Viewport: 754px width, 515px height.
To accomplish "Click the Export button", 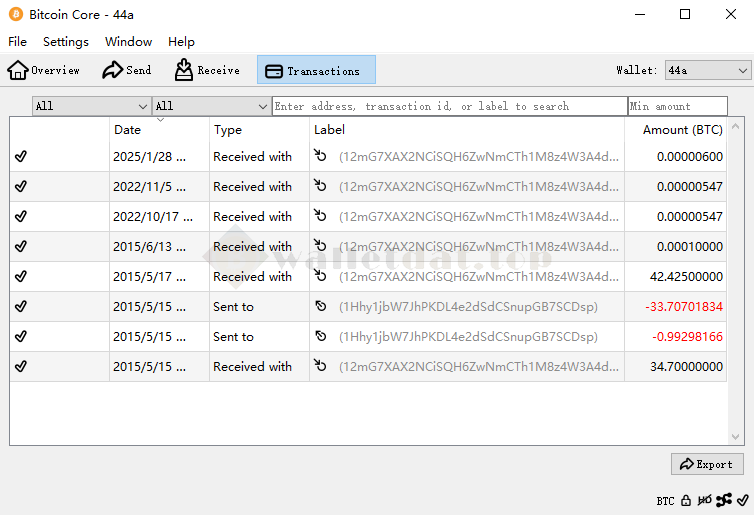I will 706,464.
